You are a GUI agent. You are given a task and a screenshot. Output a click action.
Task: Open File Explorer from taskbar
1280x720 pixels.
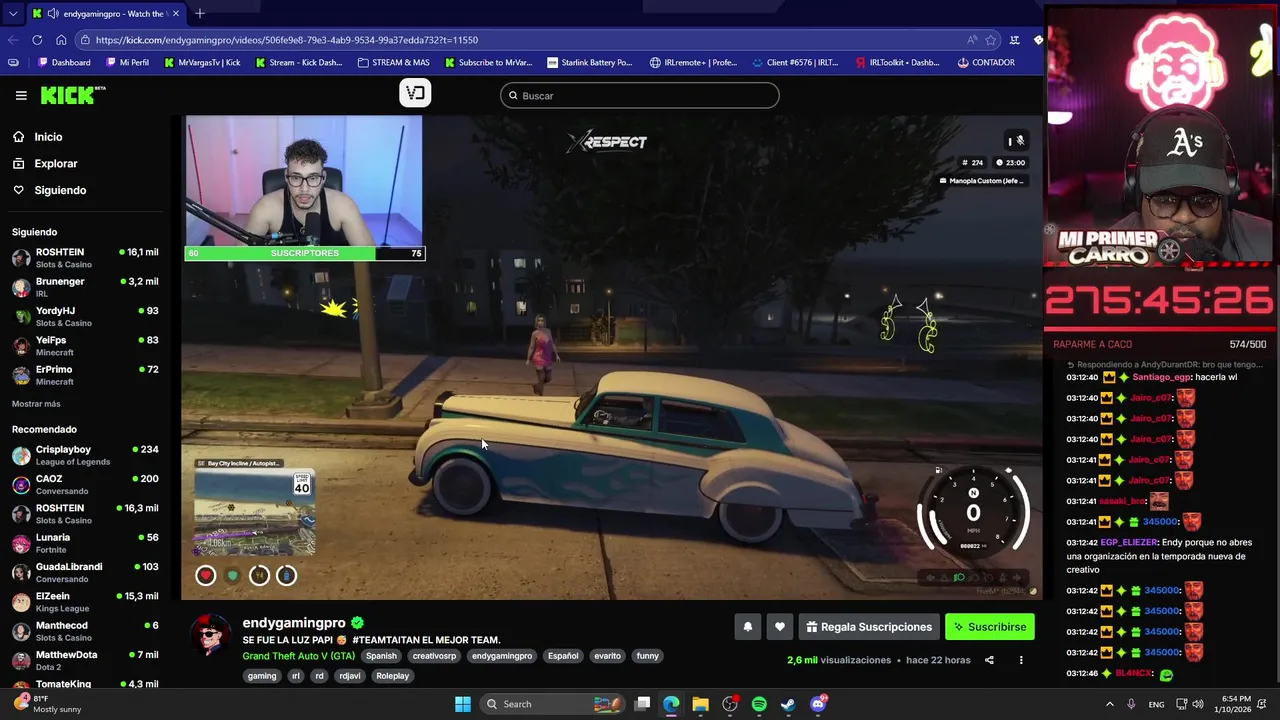point(700,704)
